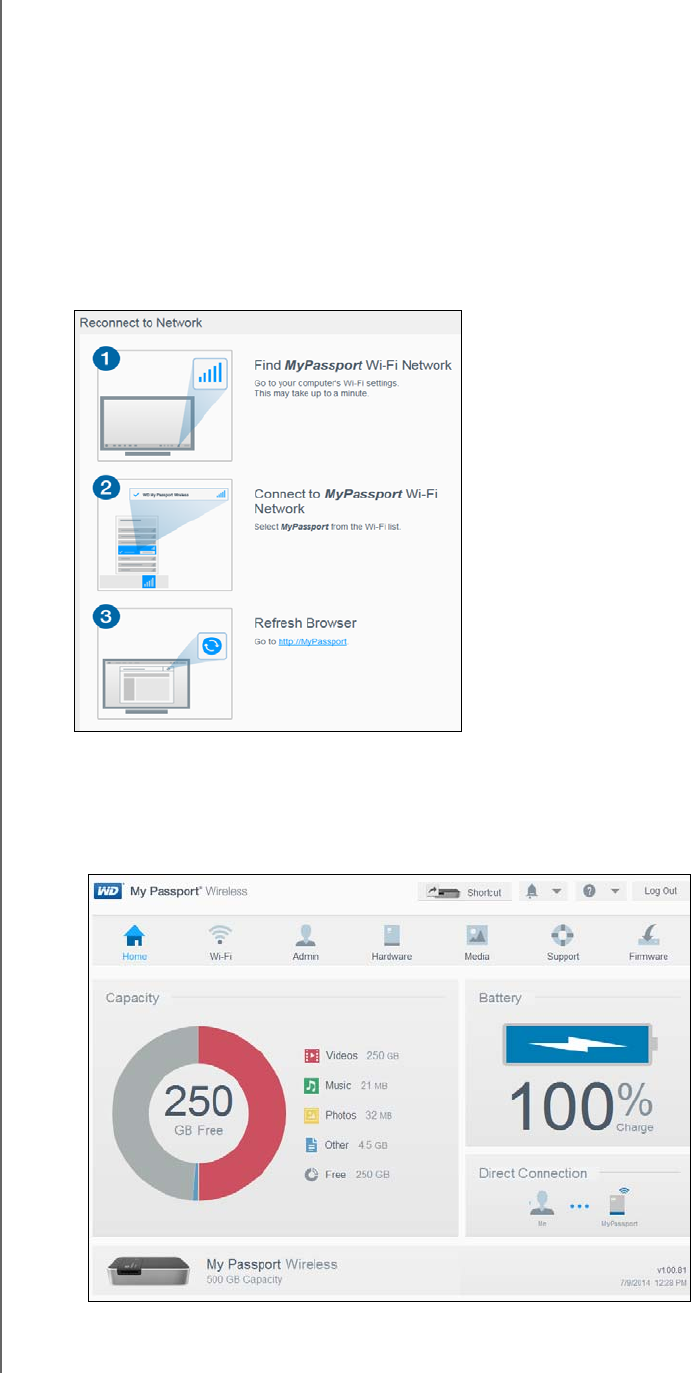The width and height of the screenshot is (691, 1373).
Task: Click the Videos film icon
Action: pyautogui.click(x=312, y=1055)
